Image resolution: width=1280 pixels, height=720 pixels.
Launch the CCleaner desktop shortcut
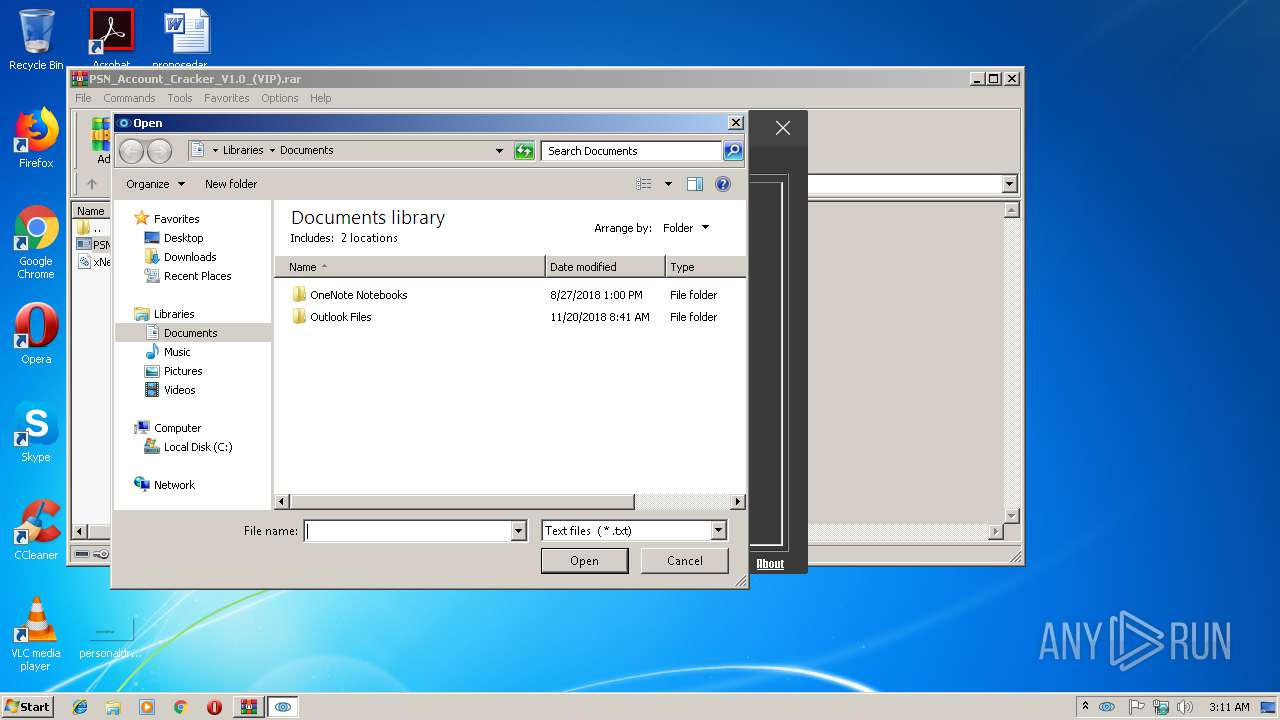(36, 530)
